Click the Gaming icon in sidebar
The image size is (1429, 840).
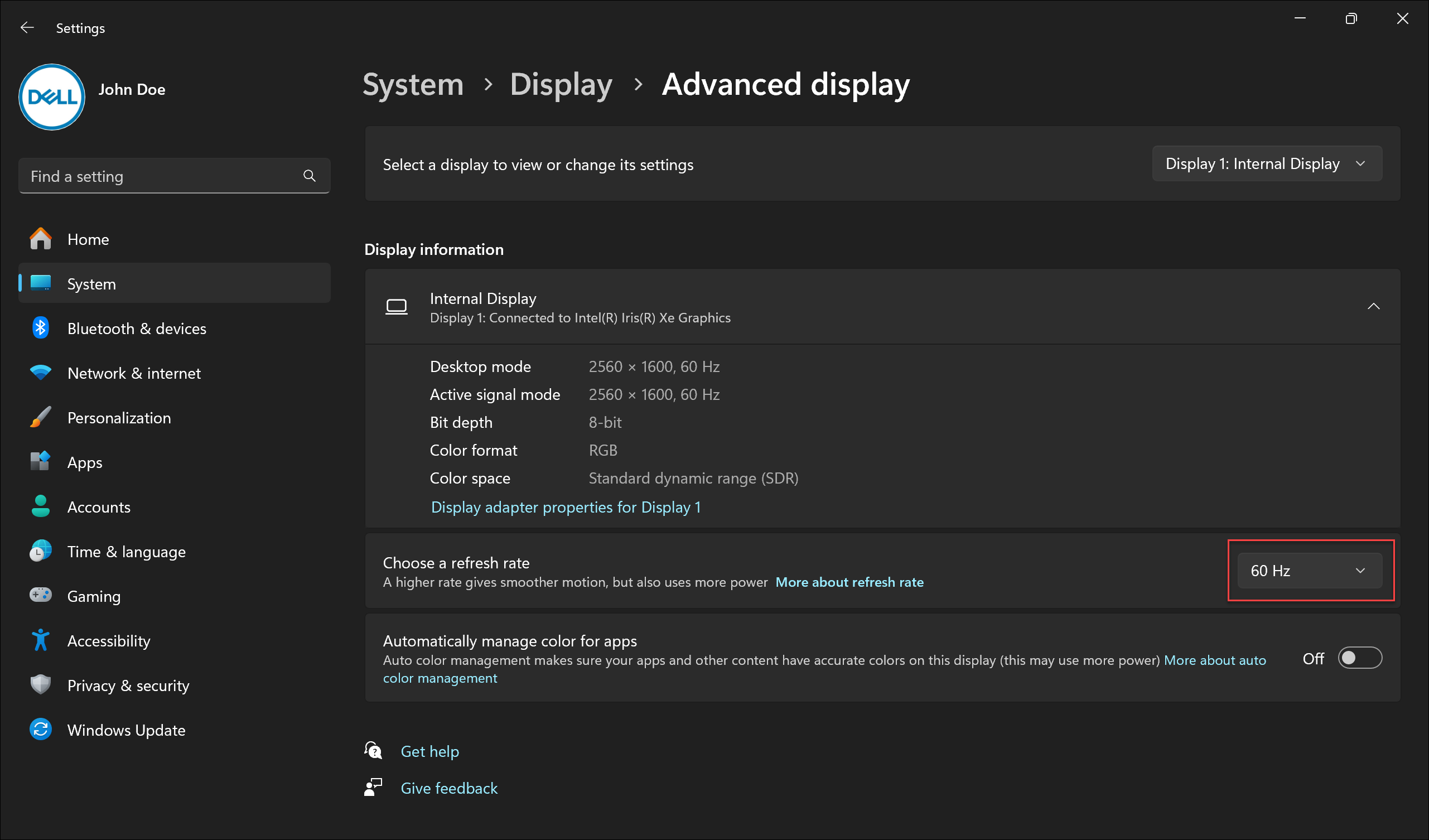click(40, 596)
